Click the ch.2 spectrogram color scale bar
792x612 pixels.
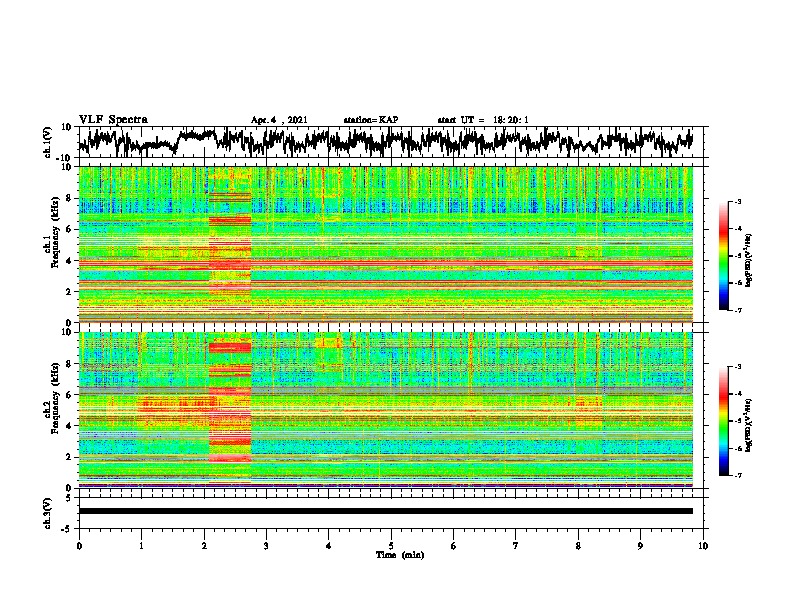coord(723,421)
